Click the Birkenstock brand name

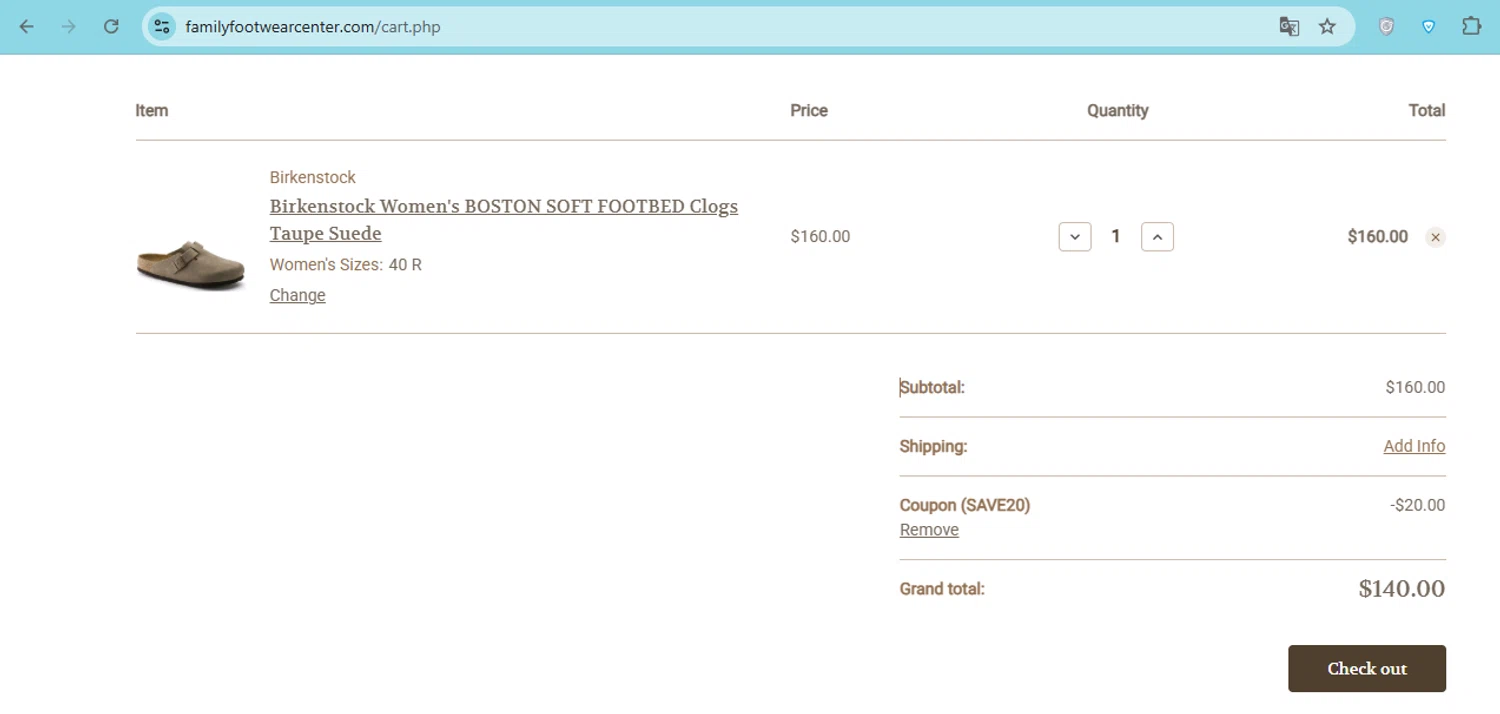pos(312,177)
